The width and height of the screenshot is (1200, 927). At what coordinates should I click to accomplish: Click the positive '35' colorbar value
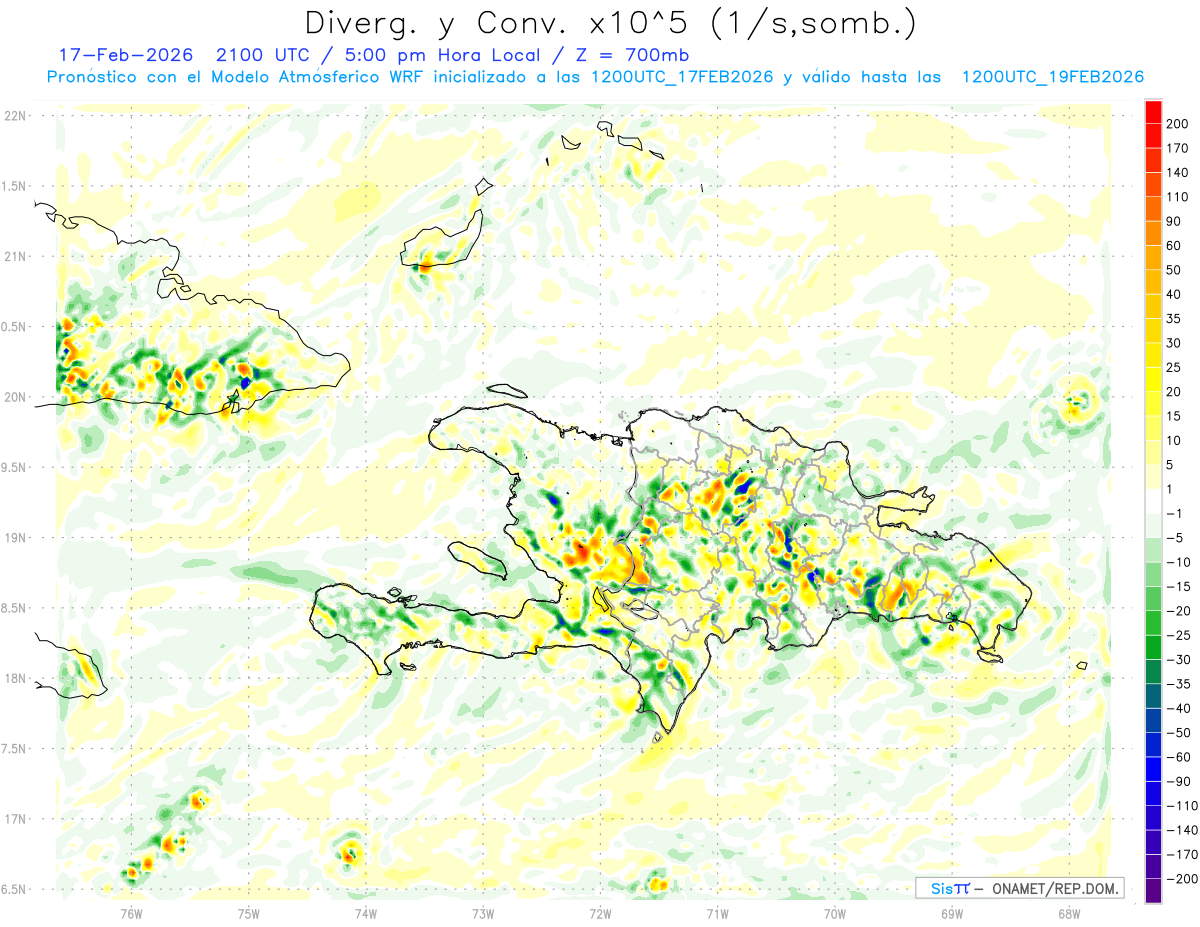coord(1174,319)
